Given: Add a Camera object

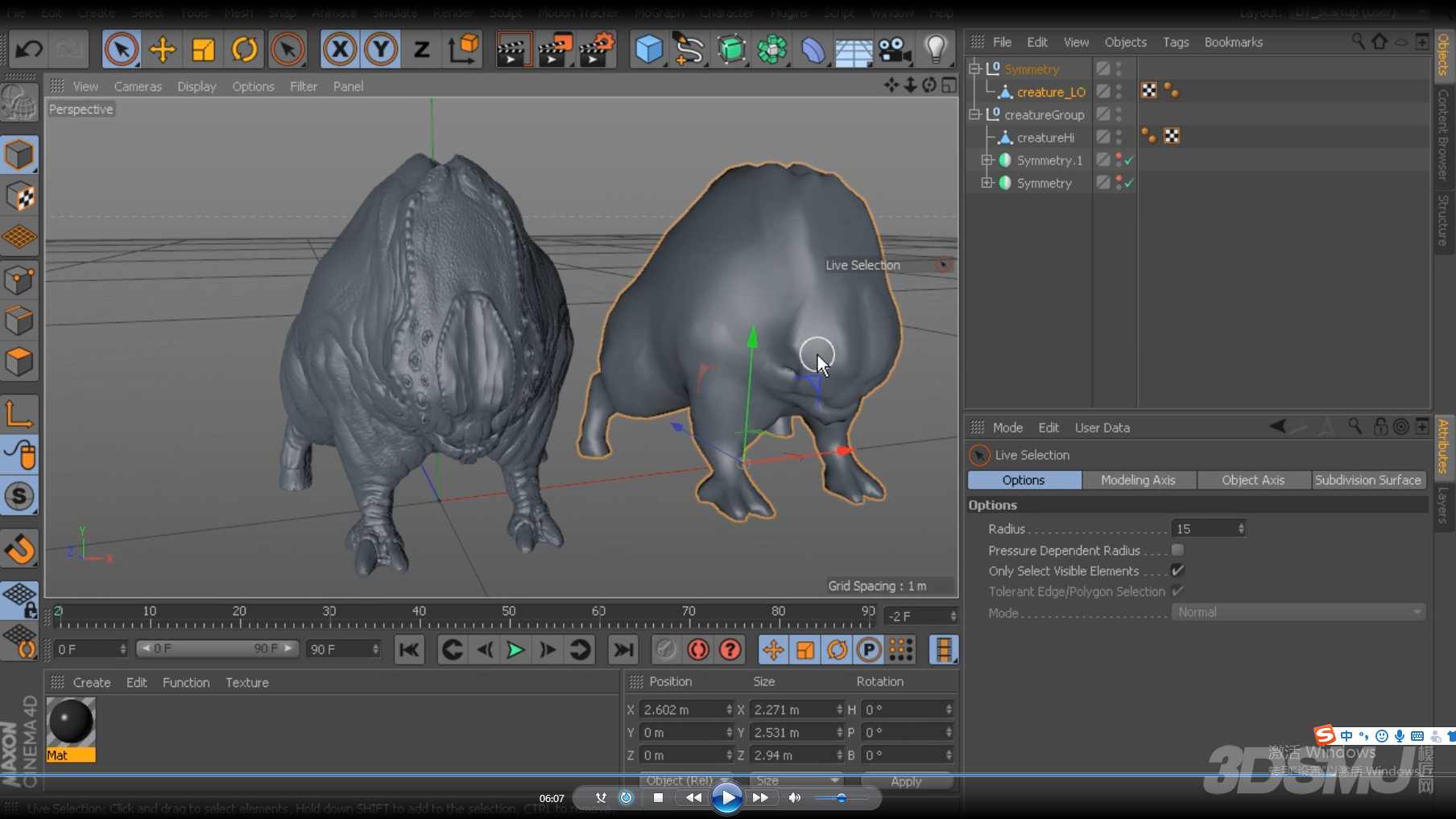Looking at the screenshot, I should 895,50.
